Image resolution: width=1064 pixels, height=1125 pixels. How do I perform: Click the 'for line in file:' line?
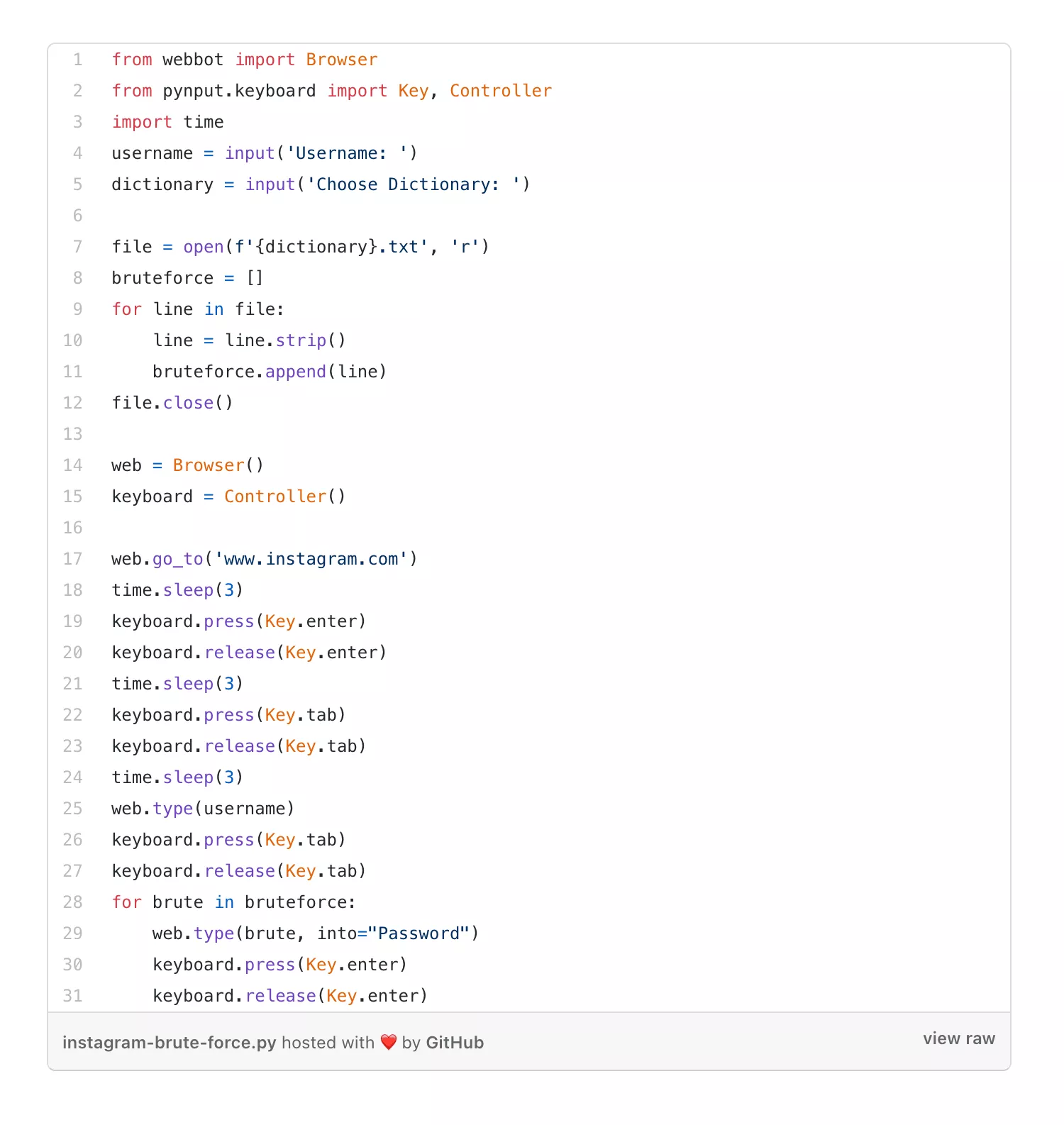(x=198, y=309)
